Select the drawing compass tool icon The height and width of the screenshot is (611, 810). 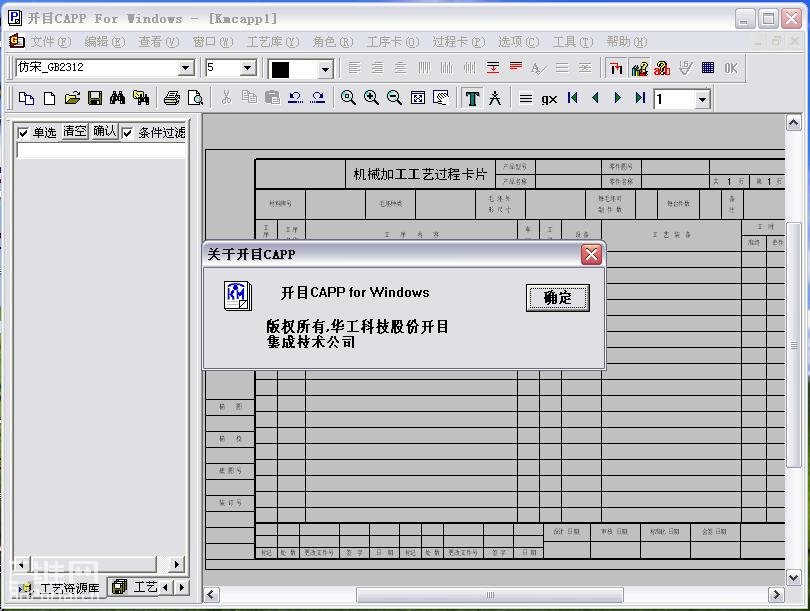click(x=495, y=98)
